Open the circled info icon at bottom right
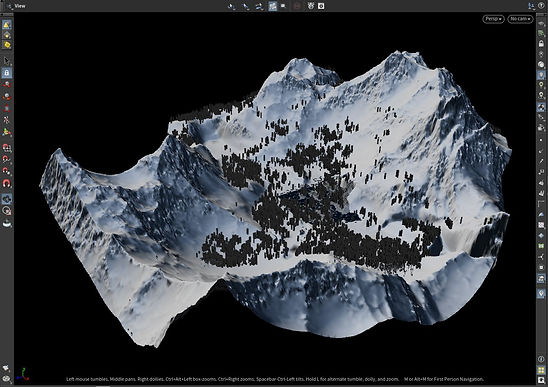Screen dimensions: 548x387 click(541, 359)
